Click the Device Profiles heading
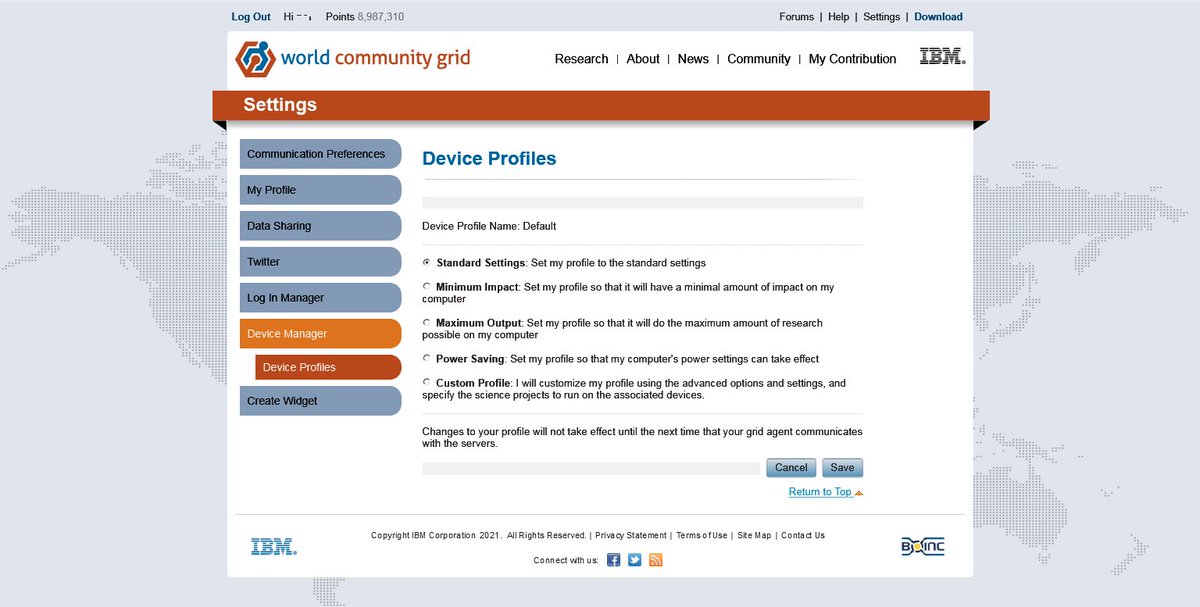This screenshot has height=607, width=1200. coord(489,158)
